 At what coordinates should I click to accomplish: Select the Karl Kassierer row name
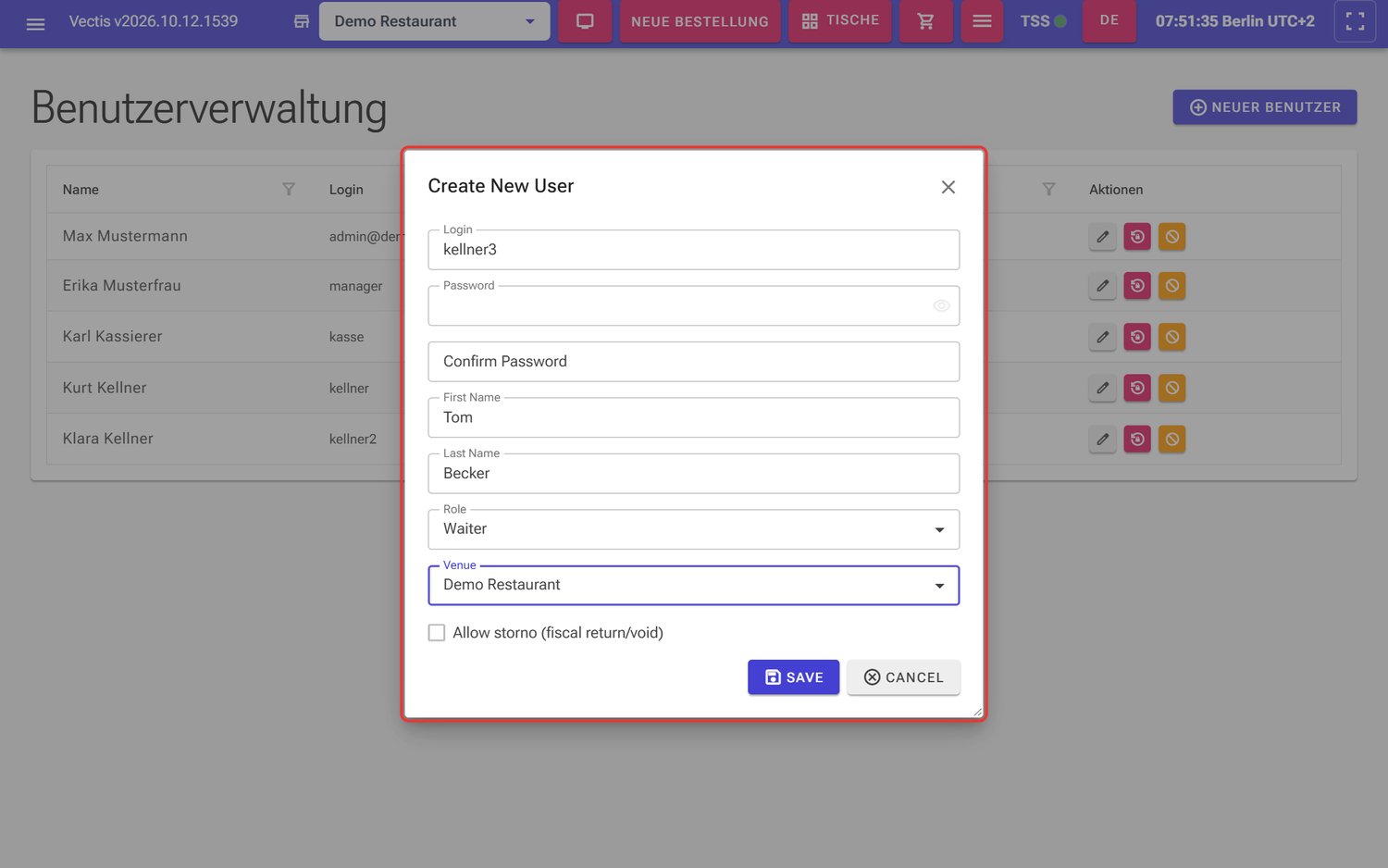(x=112, y=337)
